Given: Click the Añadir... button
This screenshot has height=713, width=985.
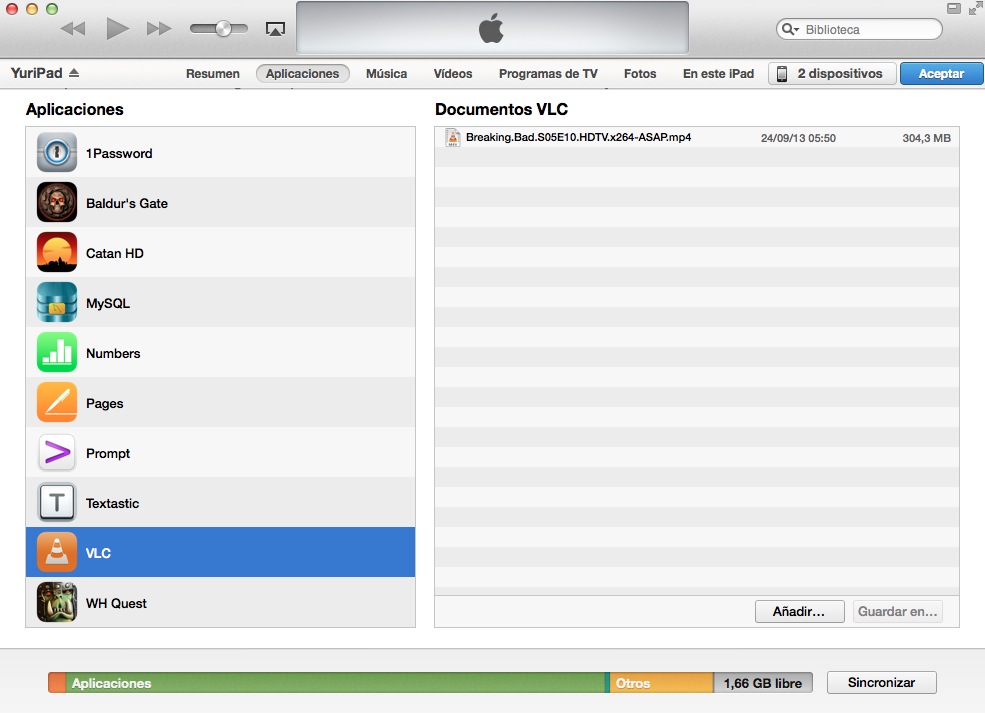Looking at the screenshot, I should [x=799, y=611].
